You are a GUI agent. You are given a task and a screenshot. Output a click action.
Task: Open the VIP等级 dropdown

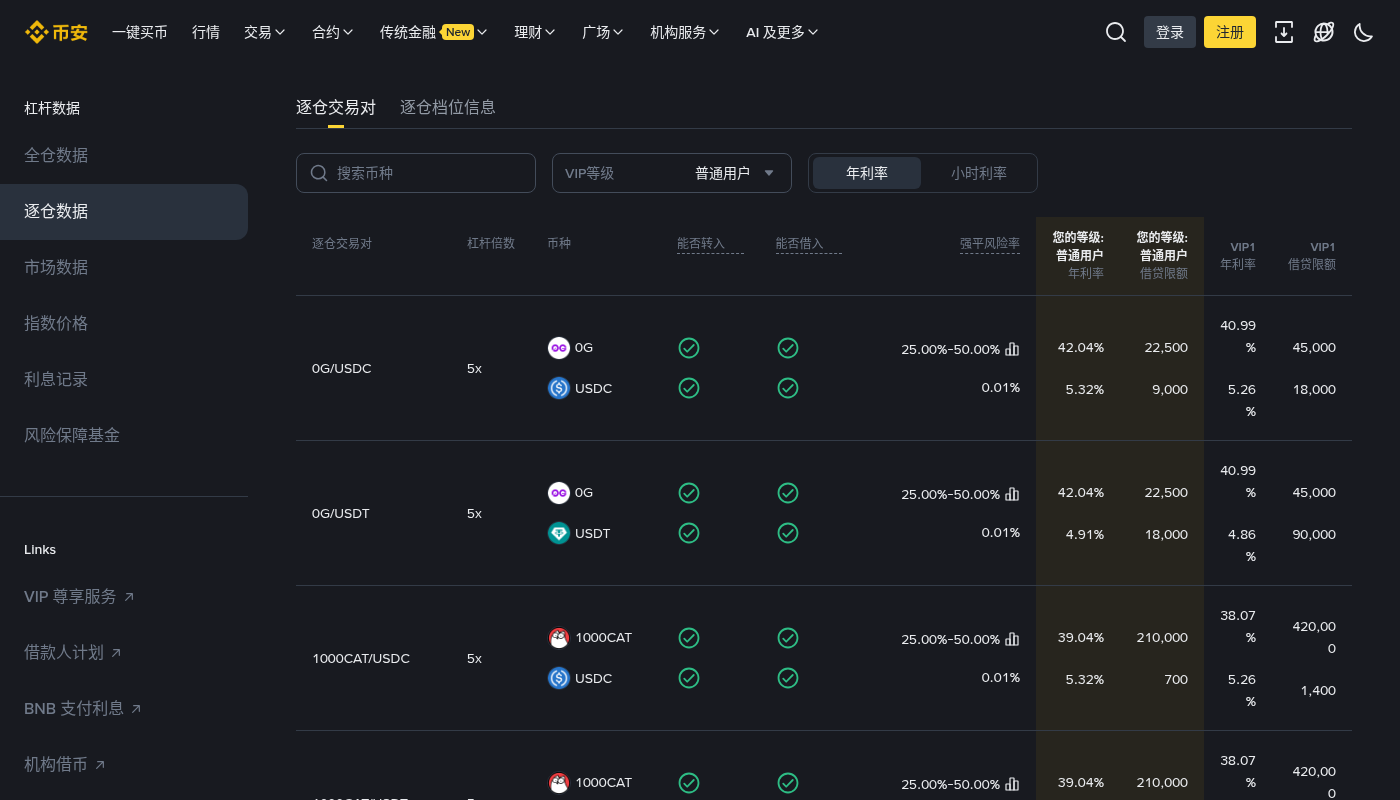[672, 173]
